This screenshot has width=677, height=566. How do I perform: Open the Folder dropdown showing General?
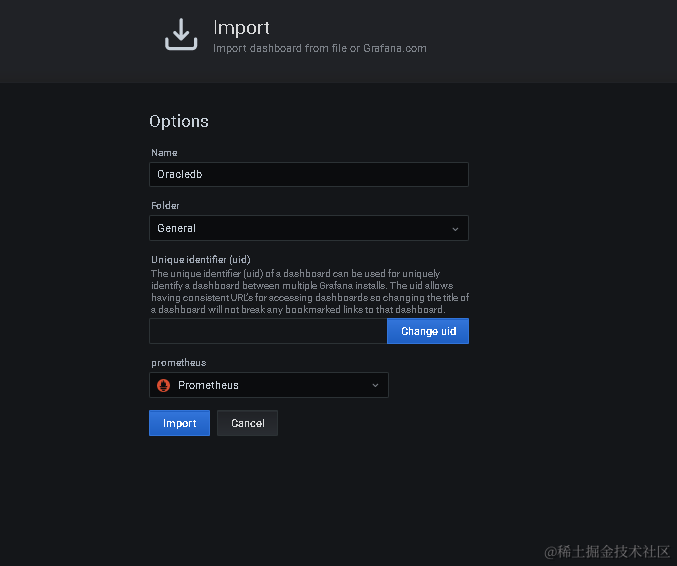tap(309, 228)
